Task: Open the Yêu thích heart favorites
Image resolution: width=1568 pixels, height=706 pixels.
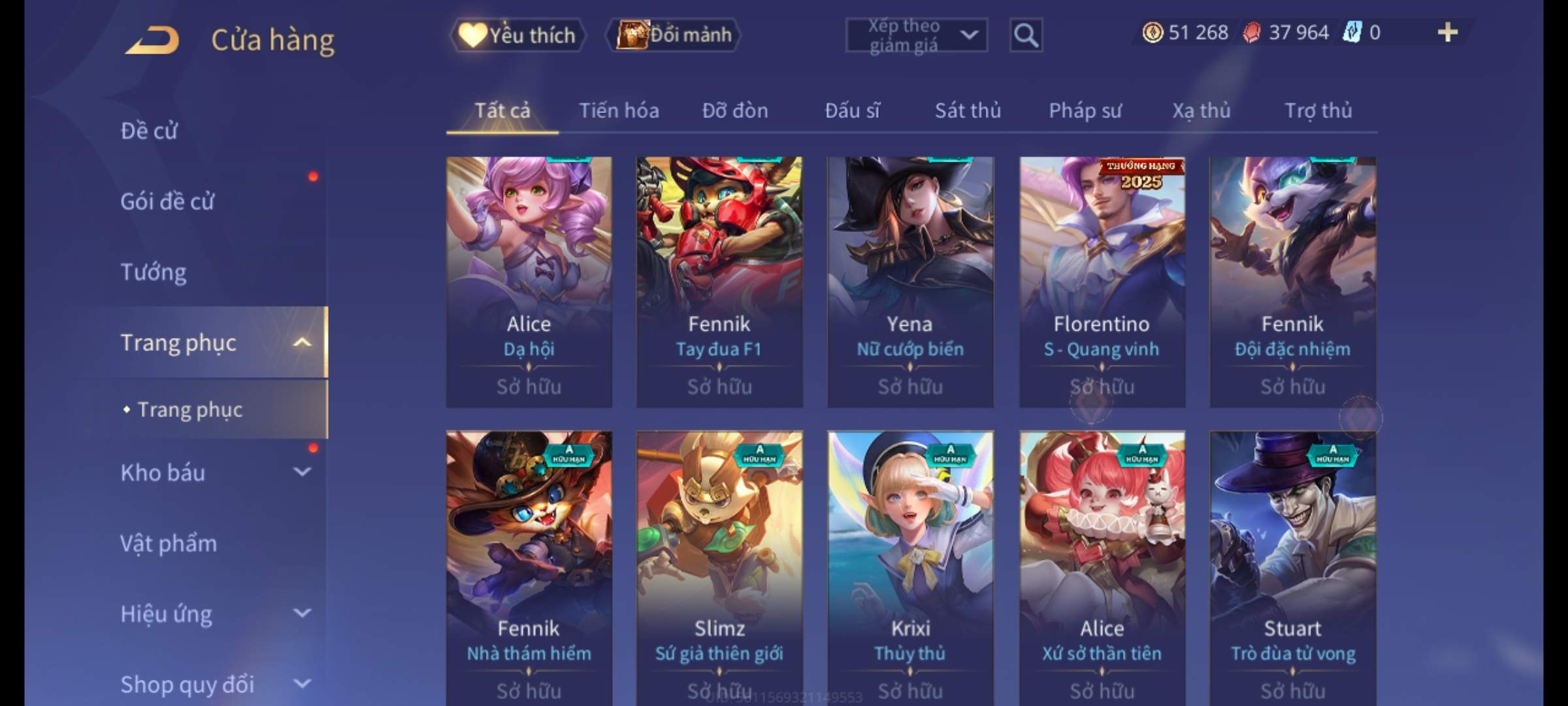Action: pyautogui.click(x=517, y=35)
